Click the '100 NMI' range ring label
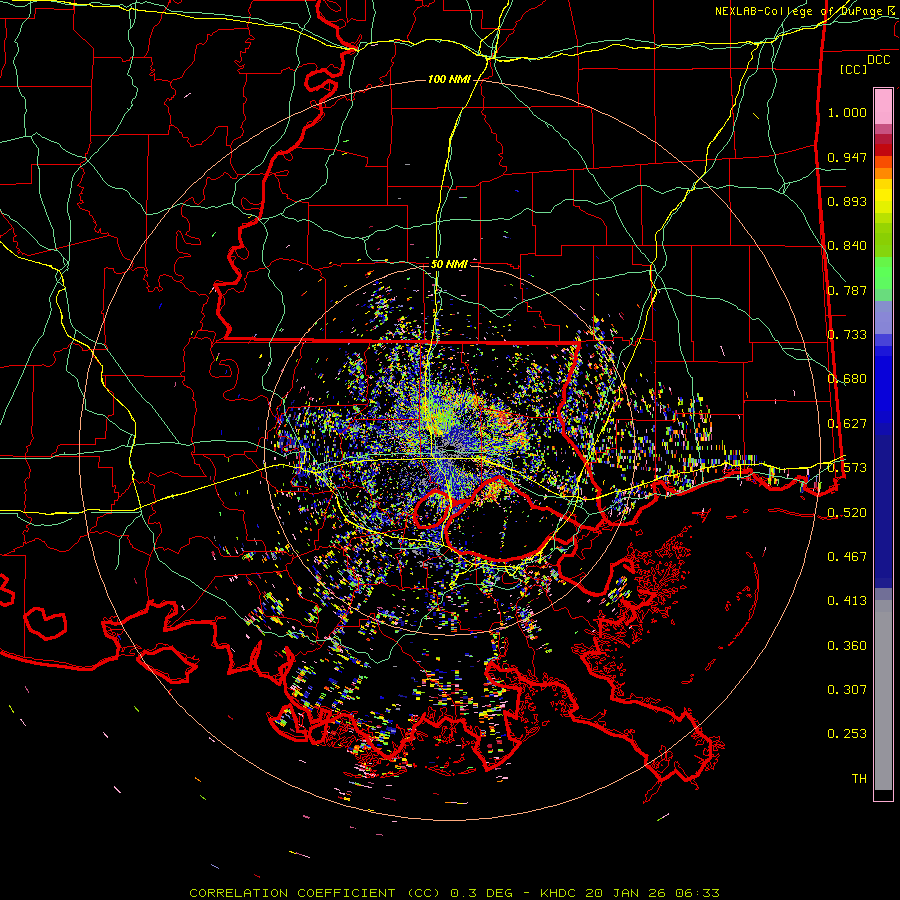 (449, 79)
